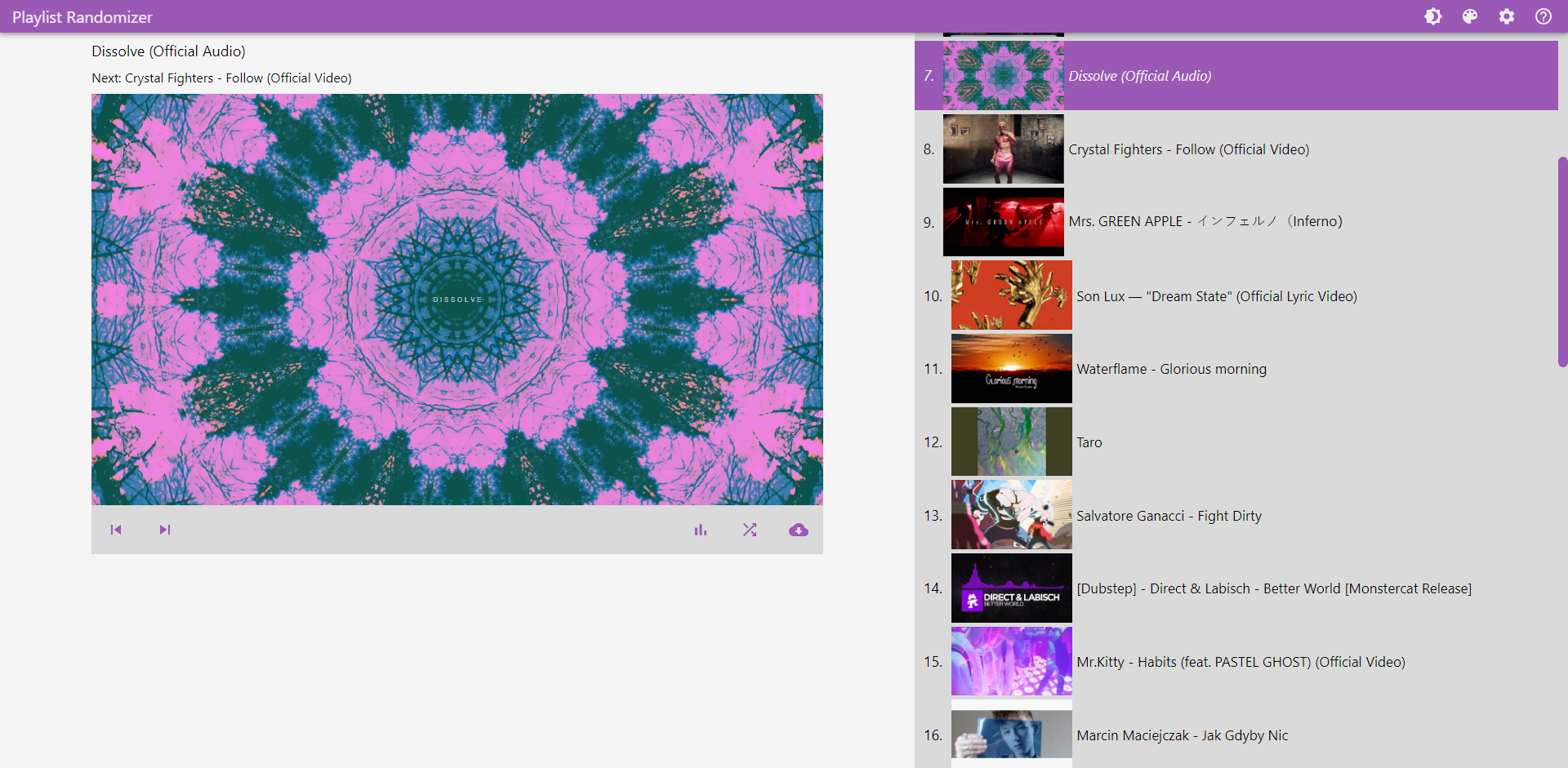Viewport: 1568px width, 768px height.
Task: Open the audio visualizer
Action: [701, 530]
